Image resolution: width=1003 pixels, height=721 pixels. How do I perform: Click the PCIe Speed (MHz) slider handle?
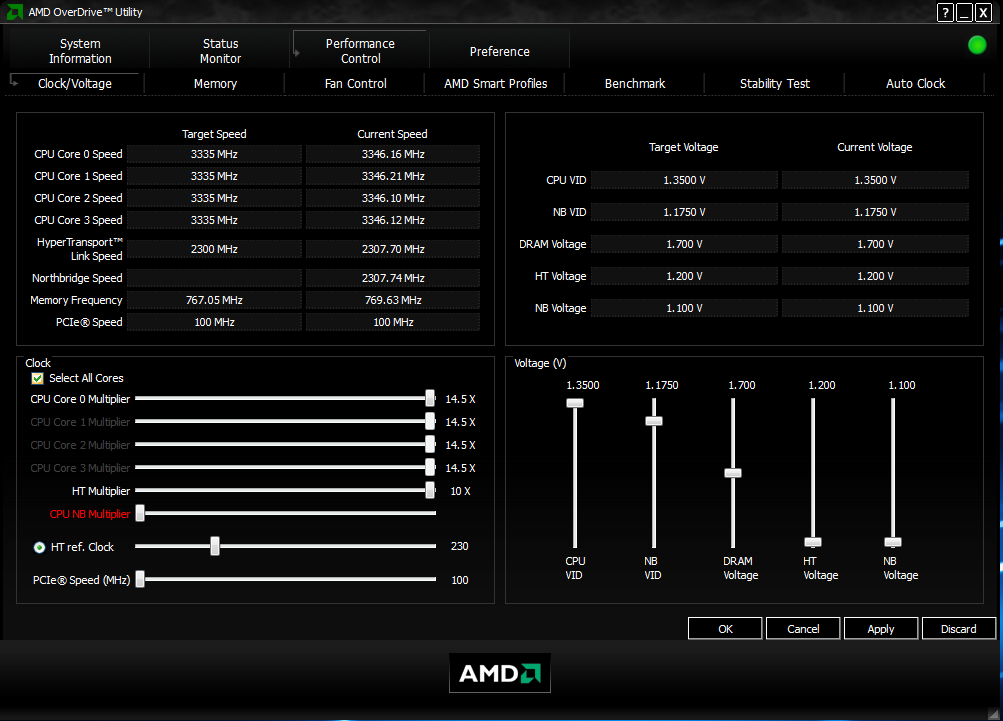[x=140, y=580]
